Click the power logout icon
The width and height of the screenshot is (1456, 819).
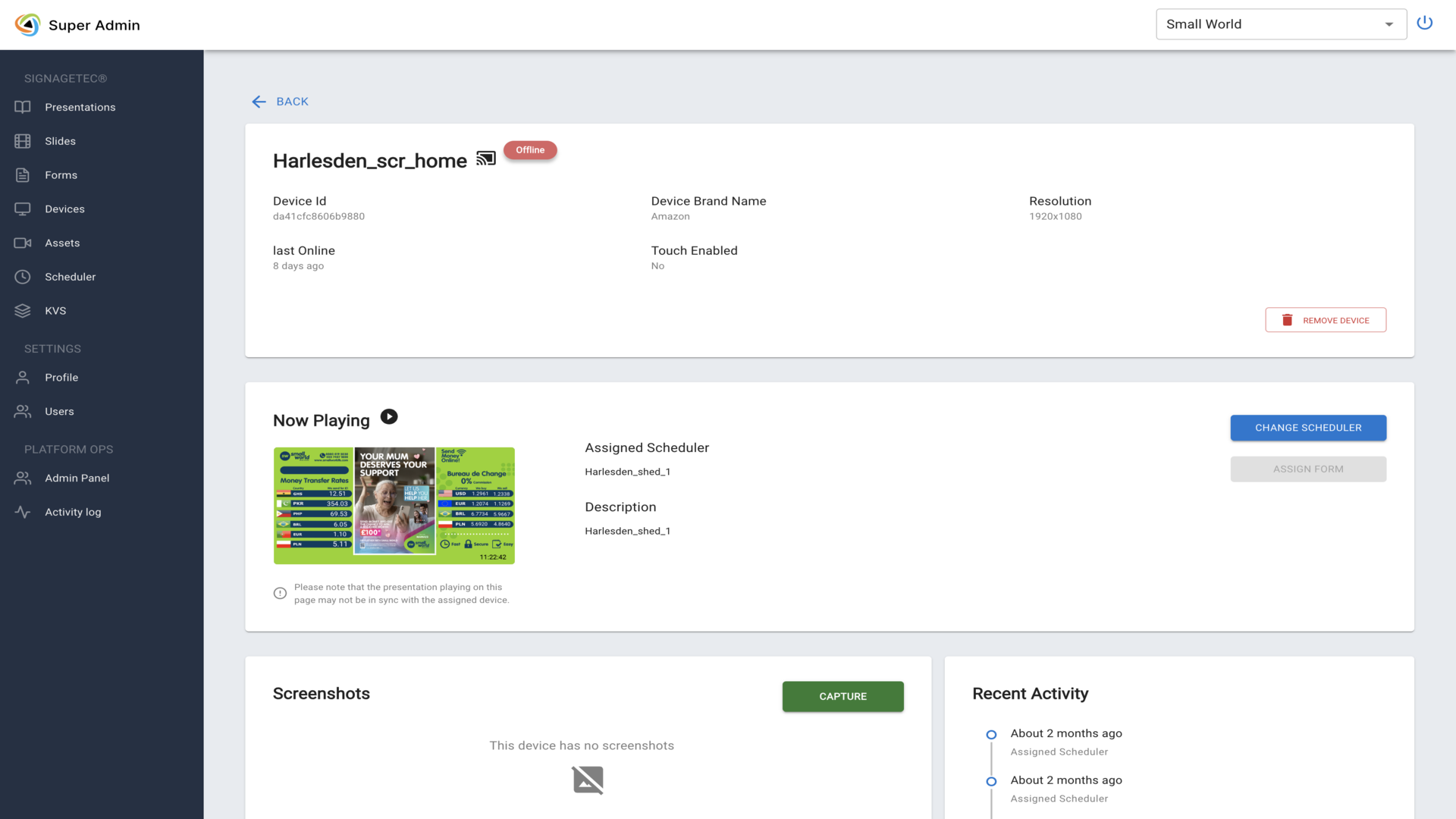[1425, 23]
